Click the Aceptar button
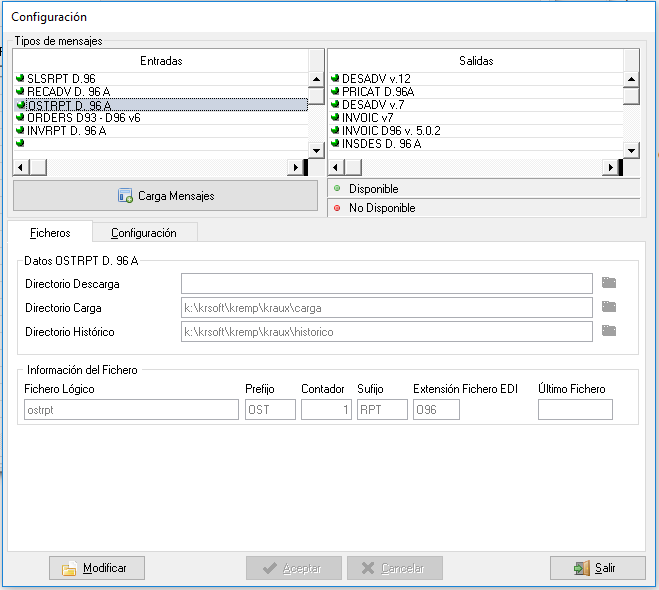 click(293, 568)
